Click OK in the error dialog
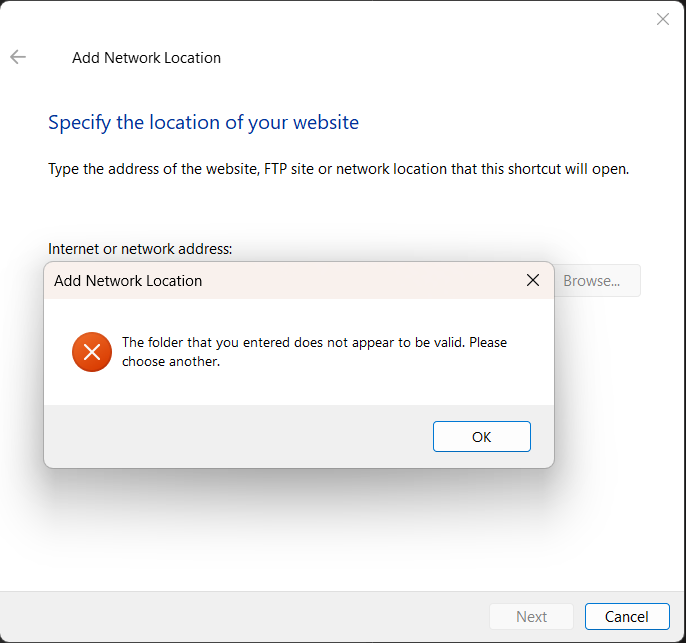The image size is (686, 643). click(x=482, y=437)
